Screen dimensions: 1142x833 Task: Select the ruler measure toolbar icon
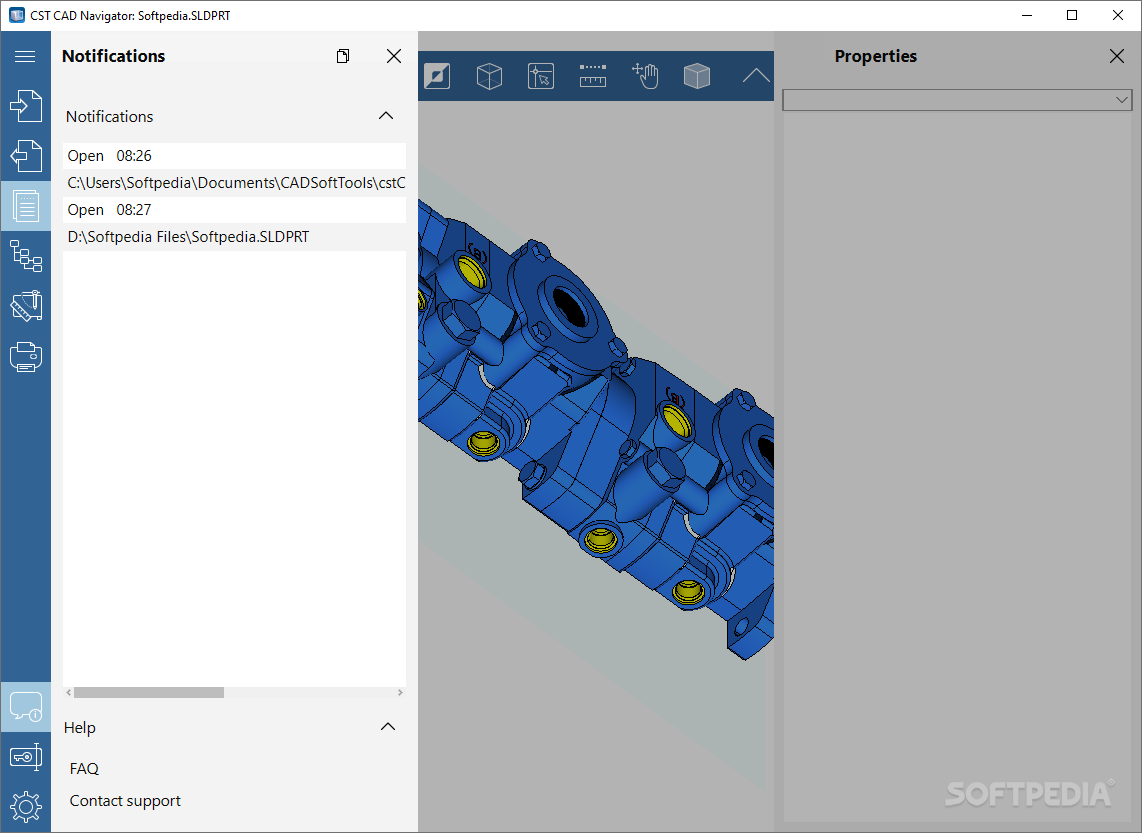tap(593, 76)
